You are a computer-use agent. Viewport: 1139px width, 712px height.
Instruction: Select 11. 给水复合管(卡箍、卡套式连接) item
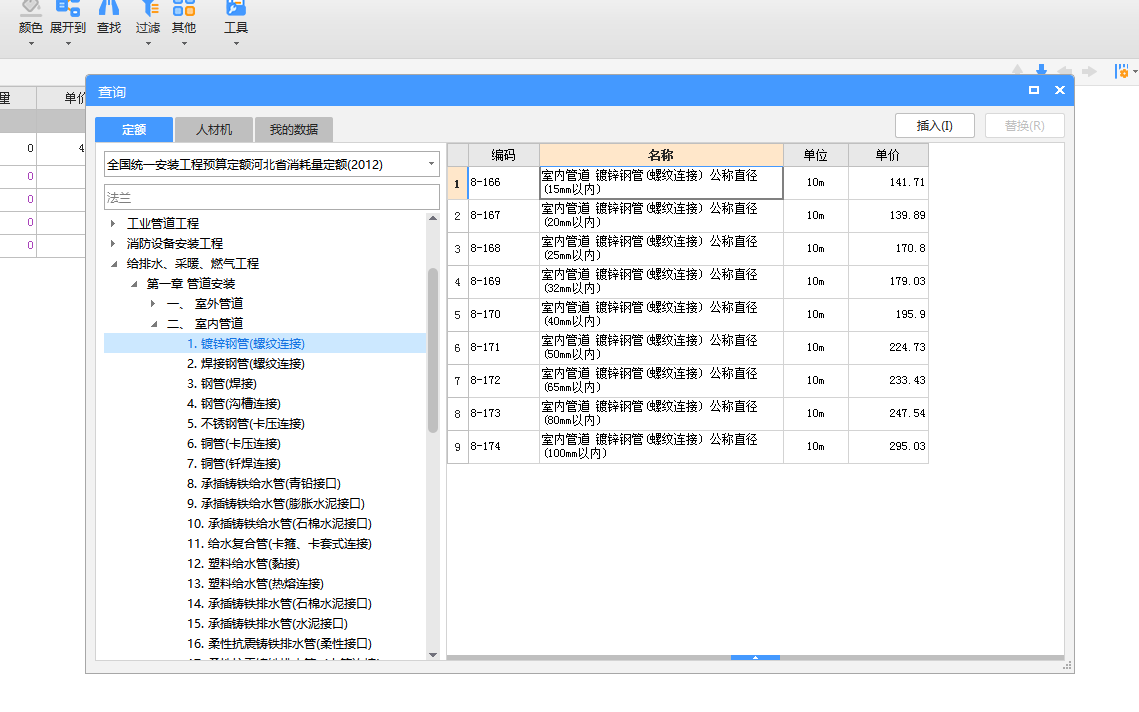(x=279, y=543)
